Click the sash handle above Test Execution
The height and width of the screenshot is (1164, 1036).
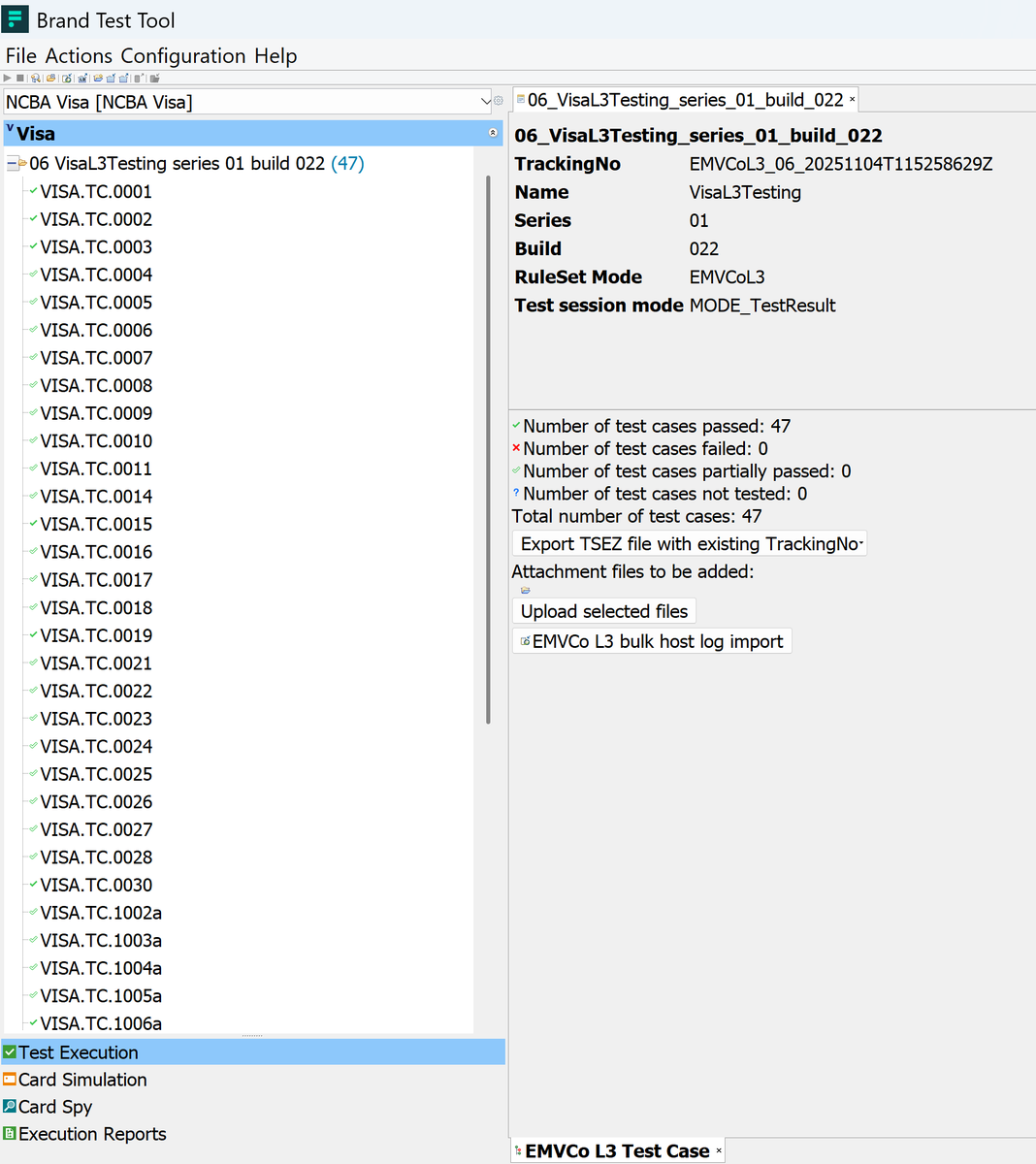(x=252, y=1035)
